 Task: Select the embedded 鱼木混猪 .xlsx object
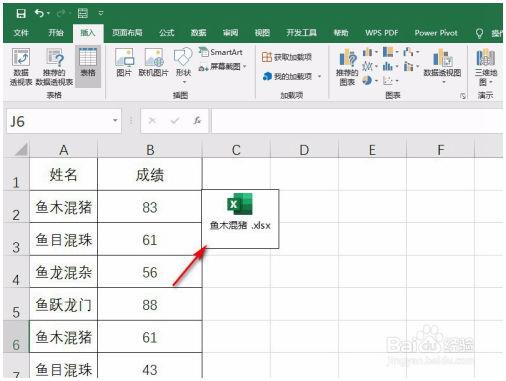pyautogui.click(x=240, y=219)
